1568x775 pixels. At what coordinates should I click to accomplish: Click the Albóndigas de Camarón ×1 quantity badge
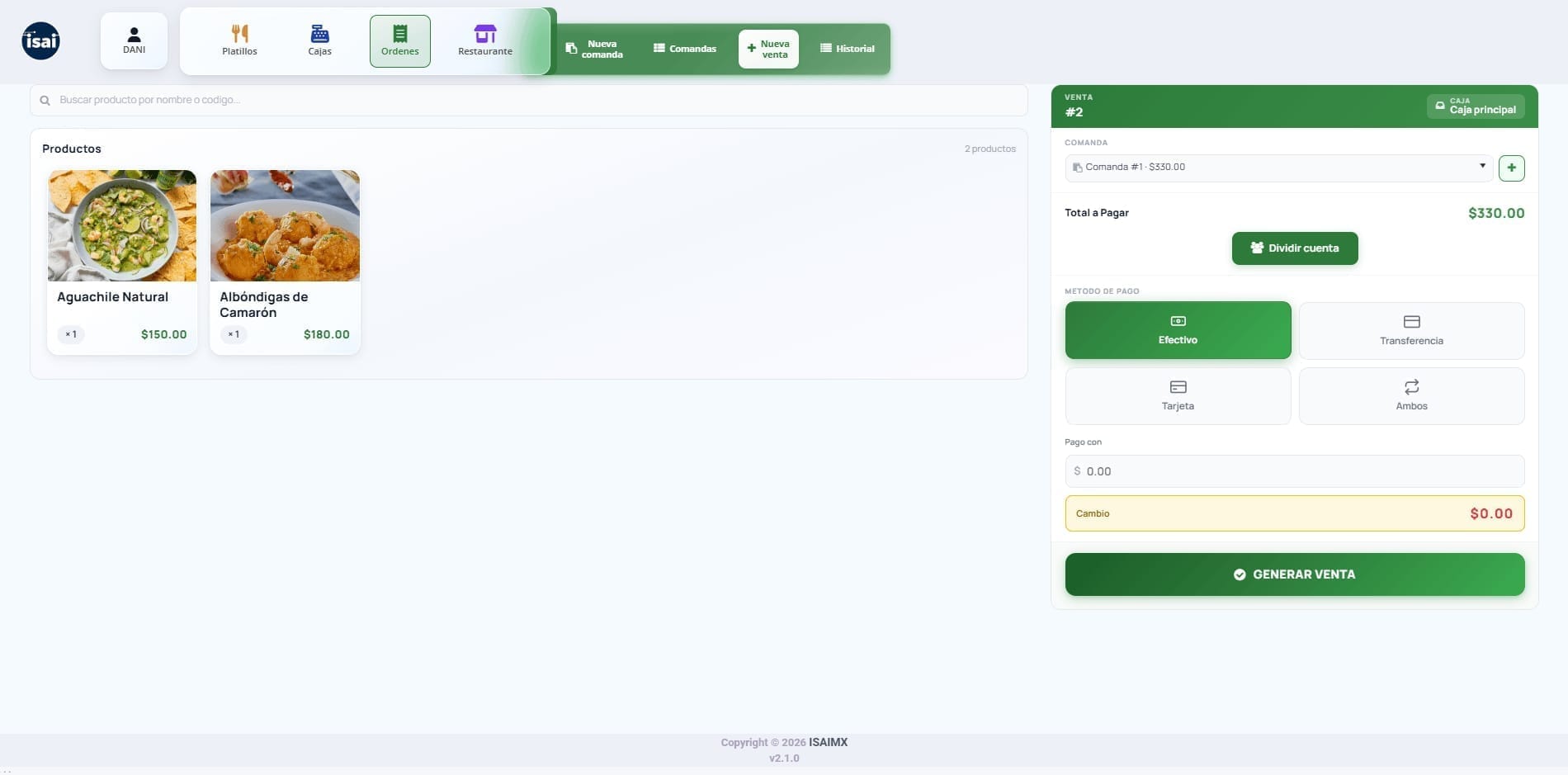234,334
